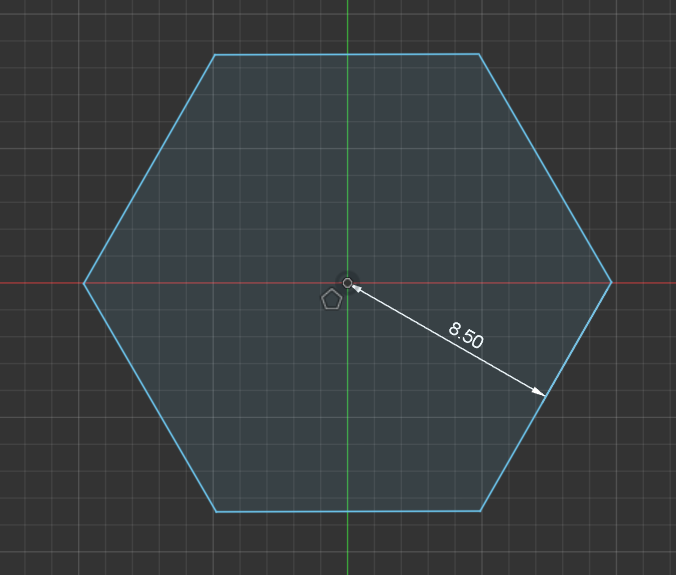676x575 pixels.
Task: Select the upper-left hexagon edge
Action: click(149, 169)
